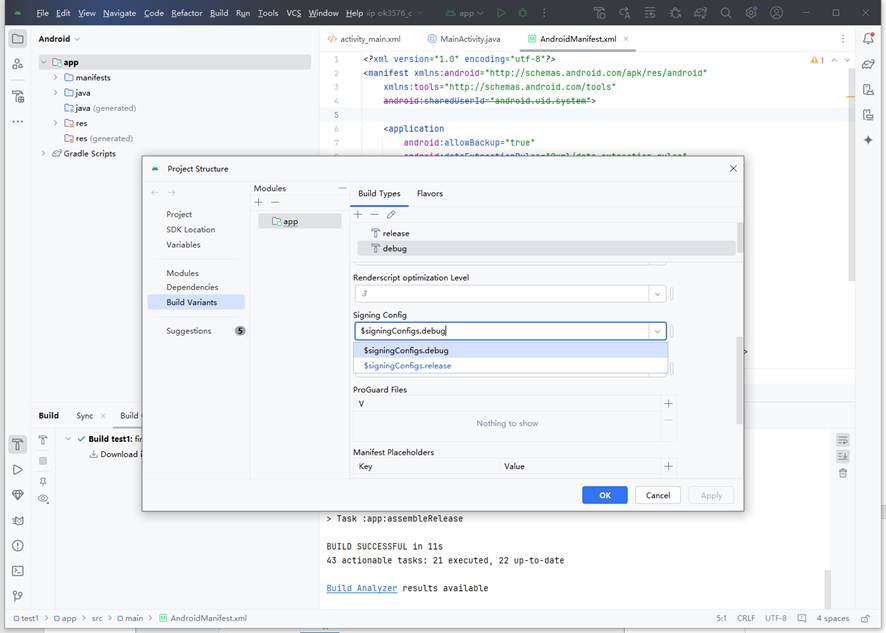Click the Project Structure dialog vertical scrollbar
The image size is (886, 633).
click(739, 380)
